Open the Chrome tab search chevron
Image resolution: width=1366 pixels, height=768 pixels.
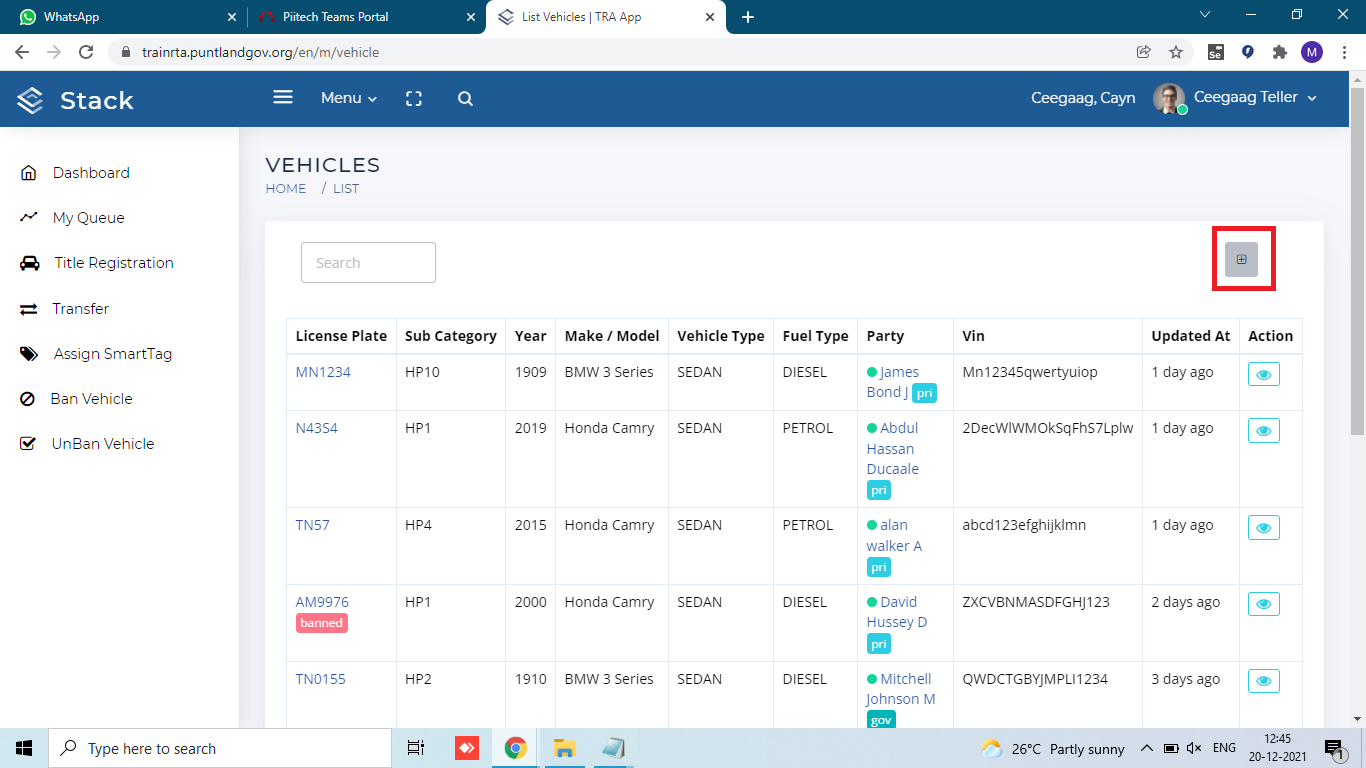(x=1204, y=15)
